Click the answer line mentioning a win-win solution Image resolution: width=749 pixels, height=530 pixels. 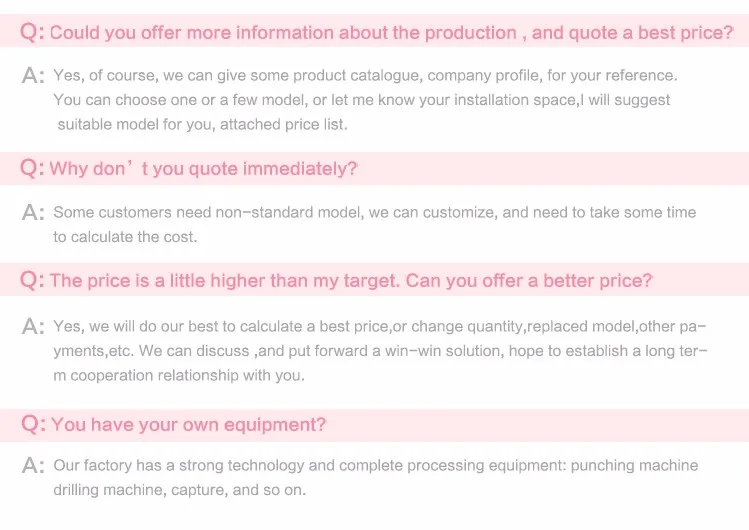click(380, 351)
